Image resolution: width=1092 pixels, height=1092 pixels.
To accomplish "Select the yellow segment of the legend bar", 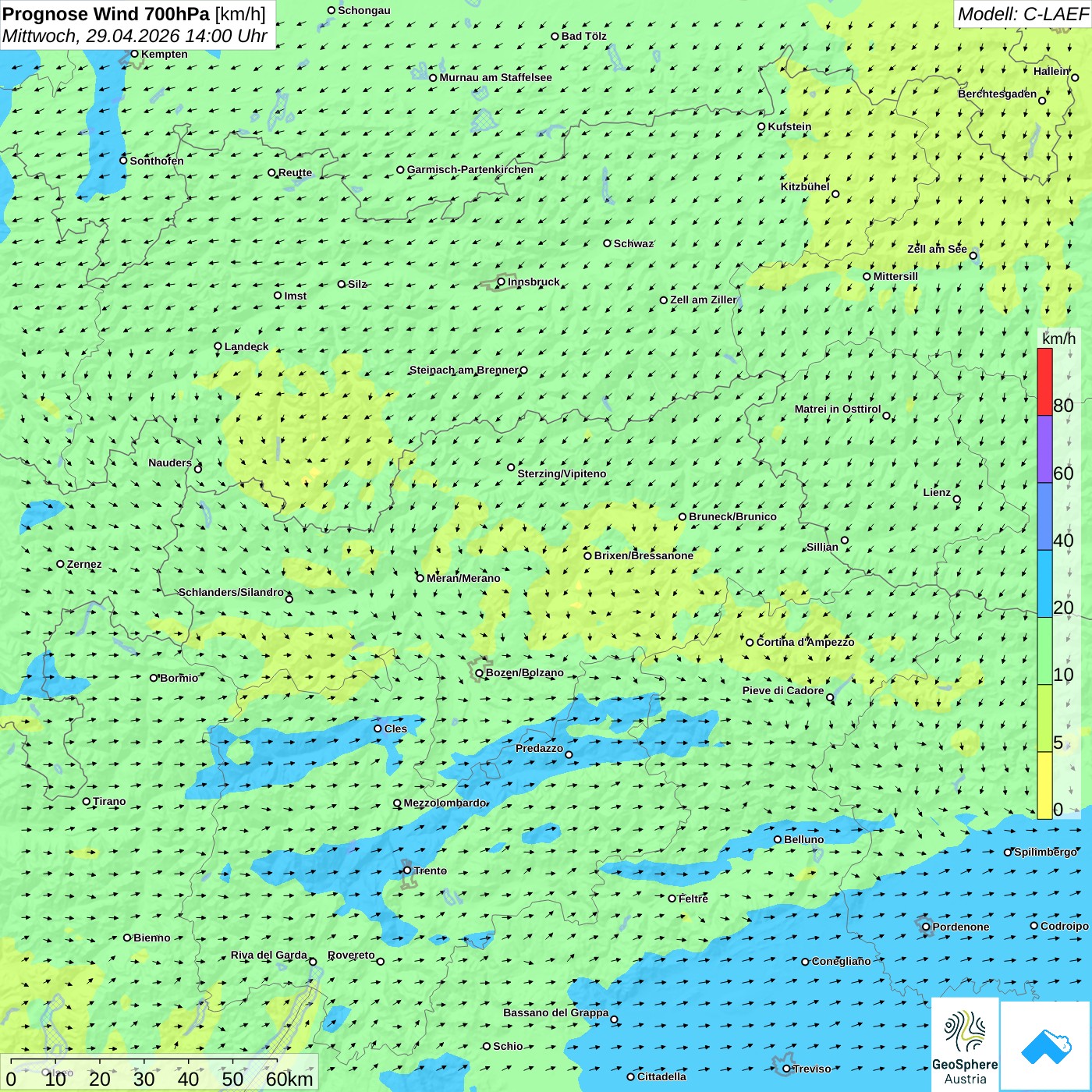I will 1044,785.
